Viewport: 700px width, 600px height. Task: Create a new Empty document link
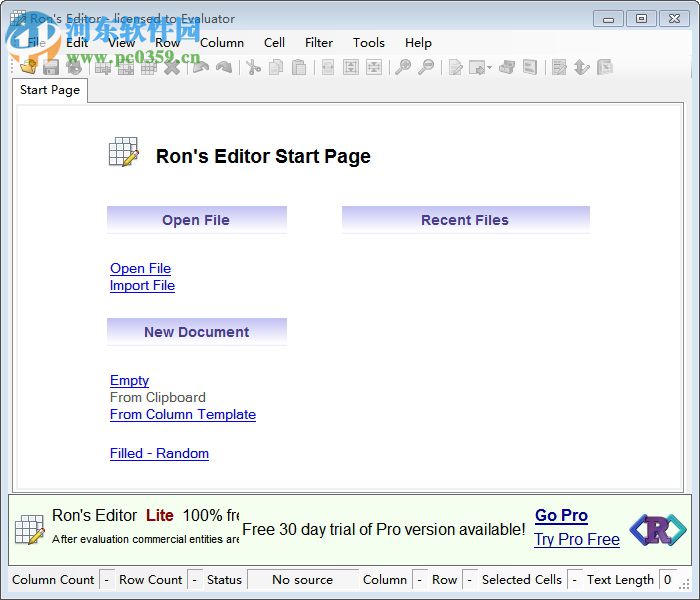pyautogui.click(x=129, y=380)
